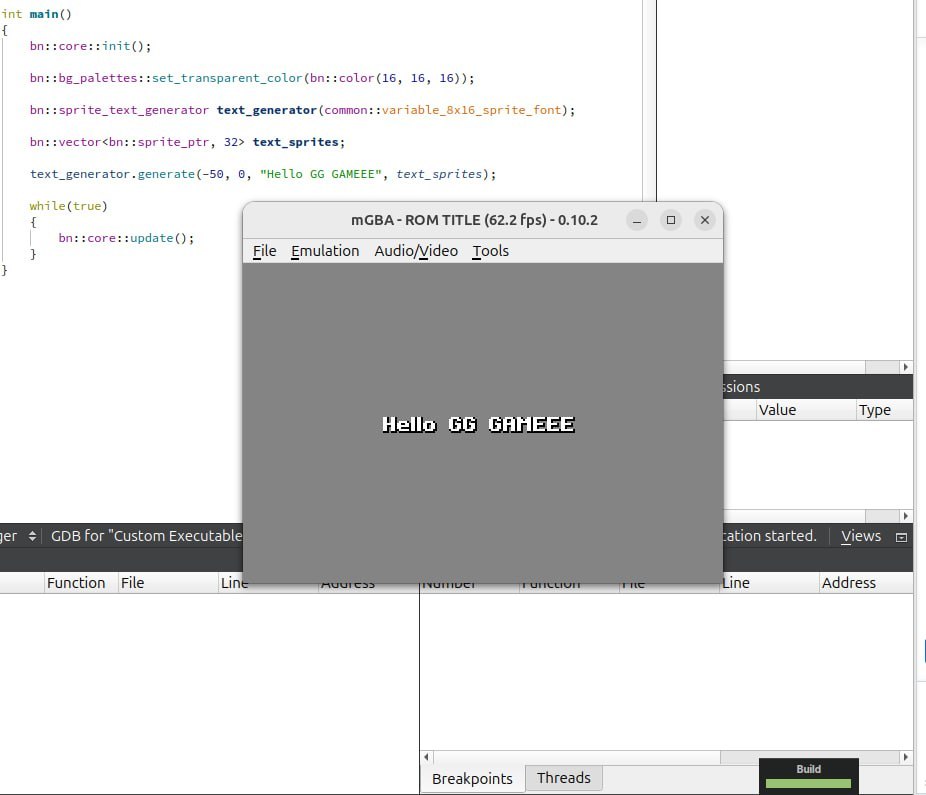
Task: Click bn::core::update() line in editor
Action: click(x=126, y=238)
